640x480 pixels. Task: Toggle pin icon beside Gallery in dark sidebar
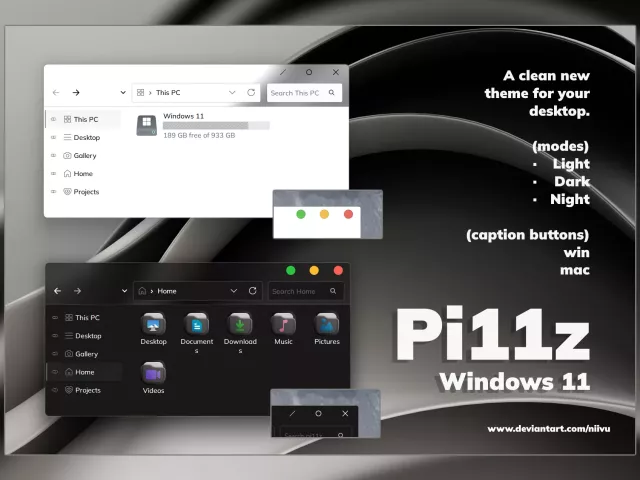54,354
